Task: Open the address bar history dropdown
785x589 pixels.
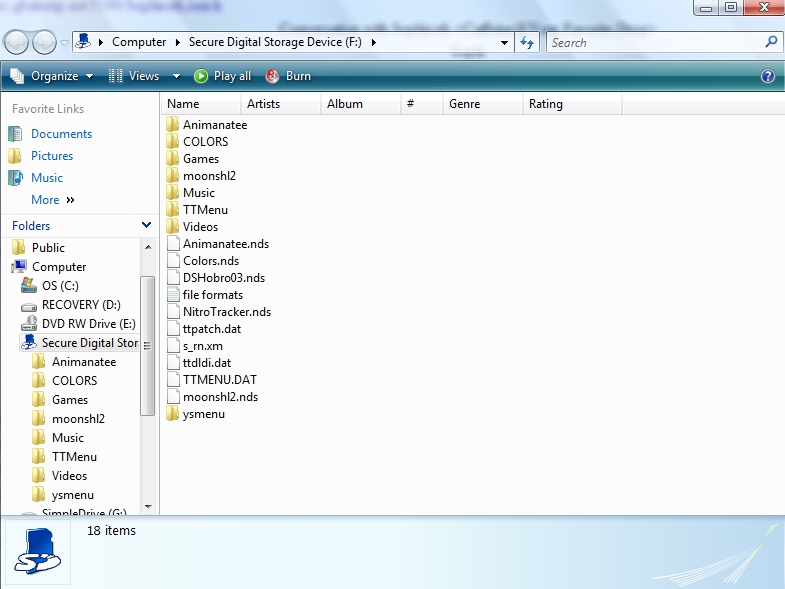Action: (x=504, y=43)
